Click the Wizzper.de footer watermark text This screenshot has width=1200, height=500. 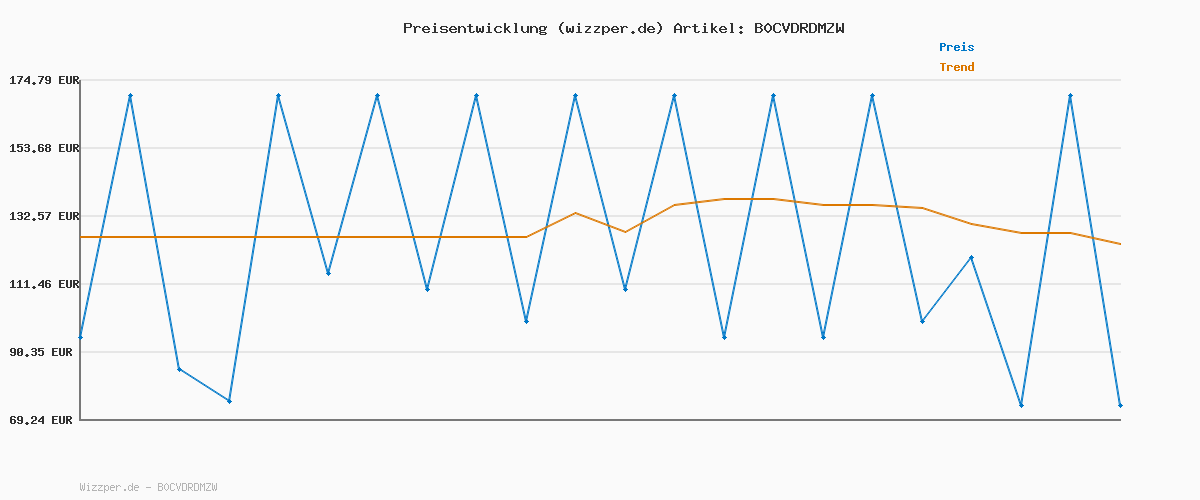148,487
